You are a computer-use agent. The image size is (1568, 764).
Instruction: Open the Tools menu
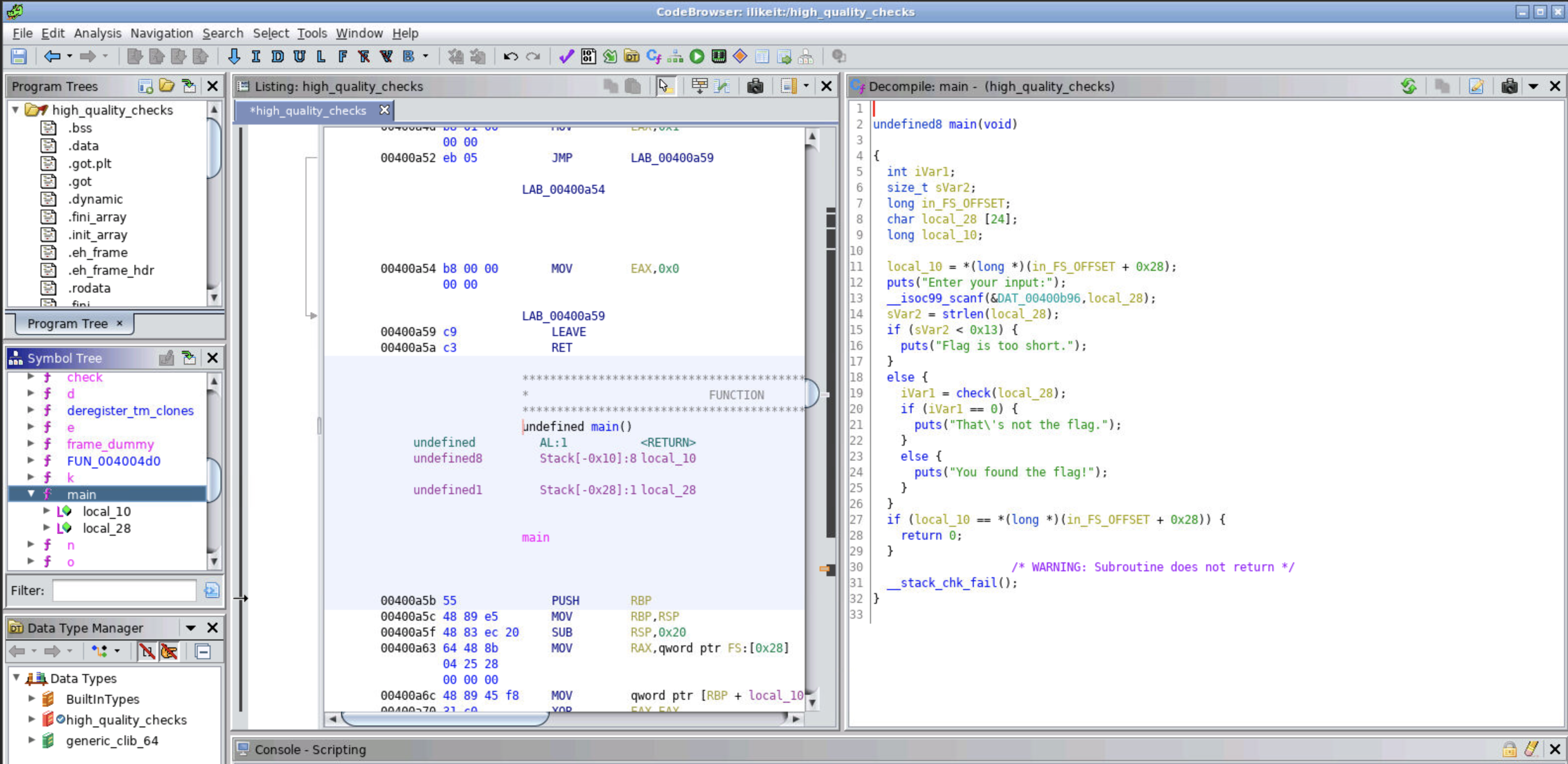point(312,33)
